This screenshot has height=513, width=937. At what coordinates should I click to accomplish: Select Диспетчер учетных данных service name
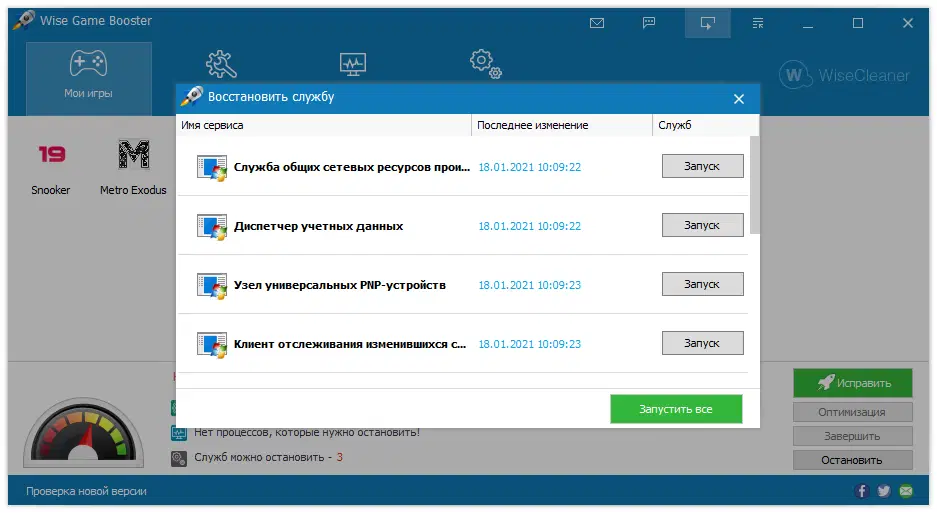click(319, 226)
